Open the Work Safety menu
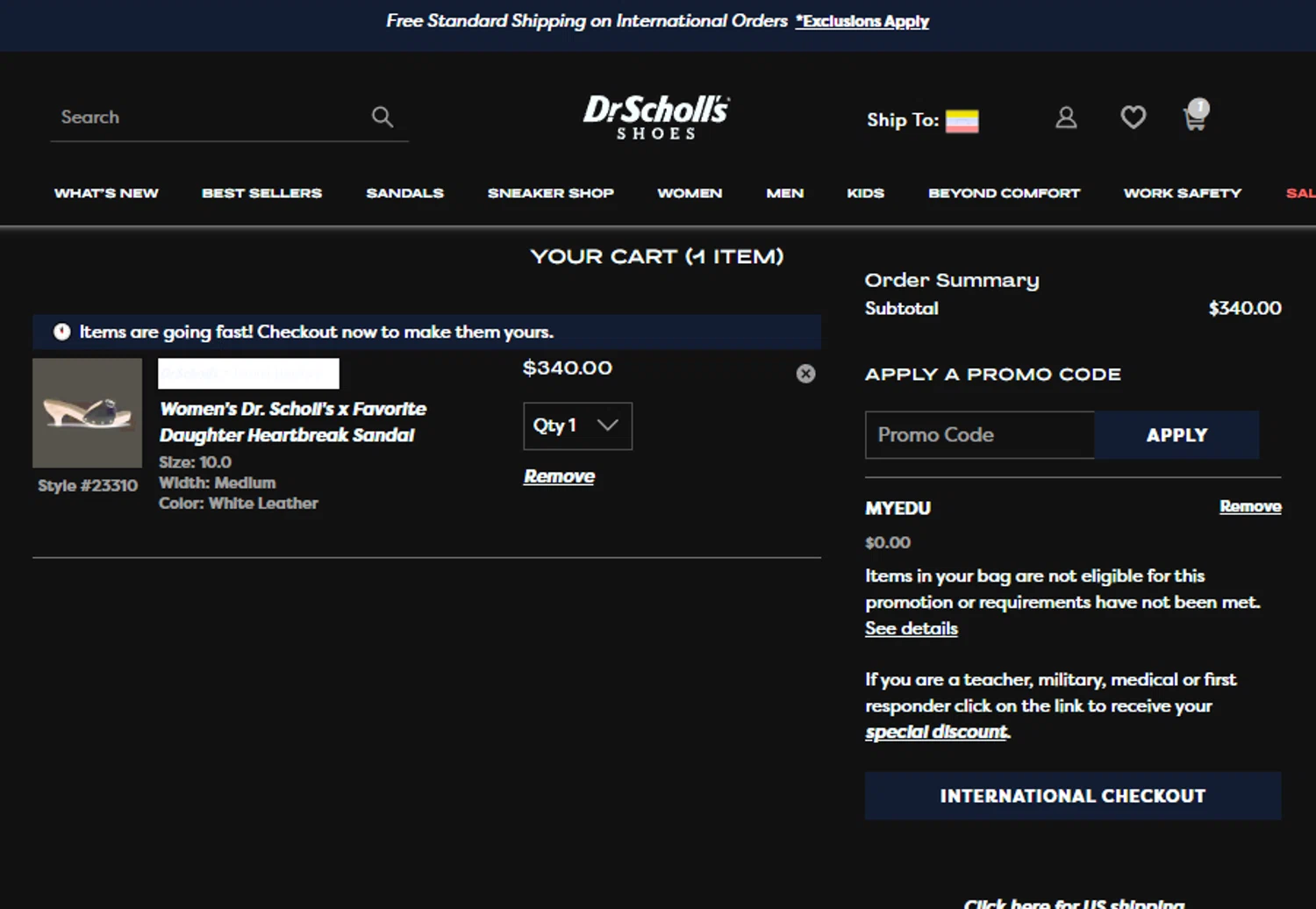Viewport: 1316px width, 909px height. click(x=1182, y=193)
